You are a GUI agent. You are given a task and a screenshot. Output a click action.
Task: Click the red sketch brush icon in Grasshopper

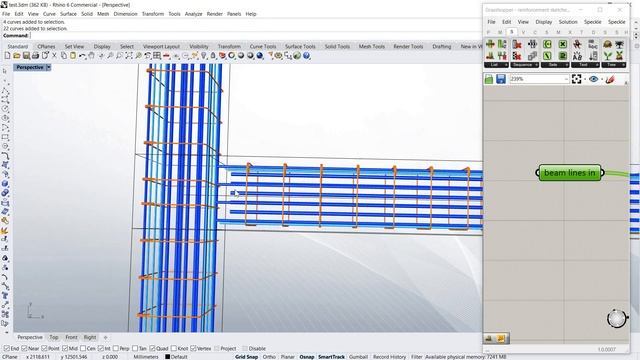tap(610, 79)
